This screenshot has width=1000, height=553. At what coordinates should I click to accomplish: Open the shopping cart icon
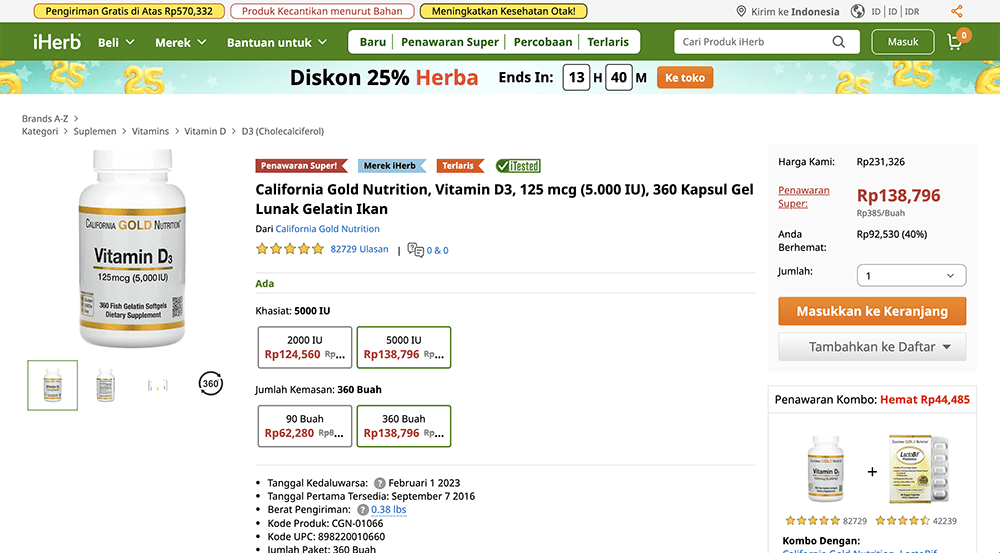pos(955,43)
